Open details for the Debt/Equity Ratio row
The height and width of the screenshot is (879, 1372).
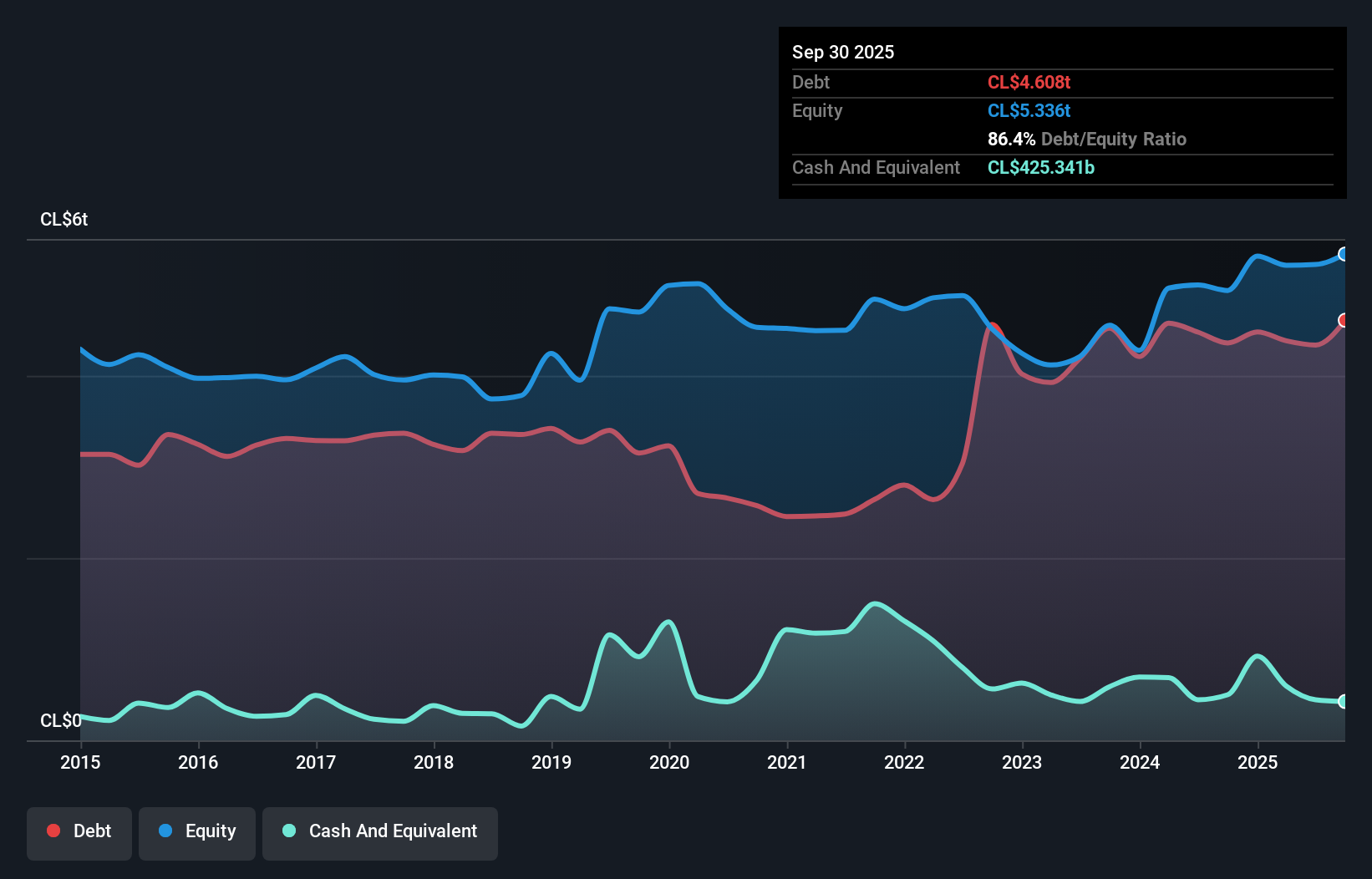[x=1087, y=139]
